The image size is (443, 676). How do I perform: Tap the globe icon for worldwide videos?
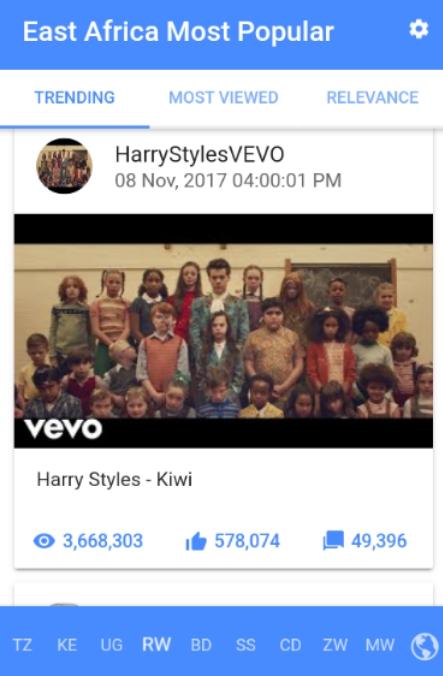point(424,646)
